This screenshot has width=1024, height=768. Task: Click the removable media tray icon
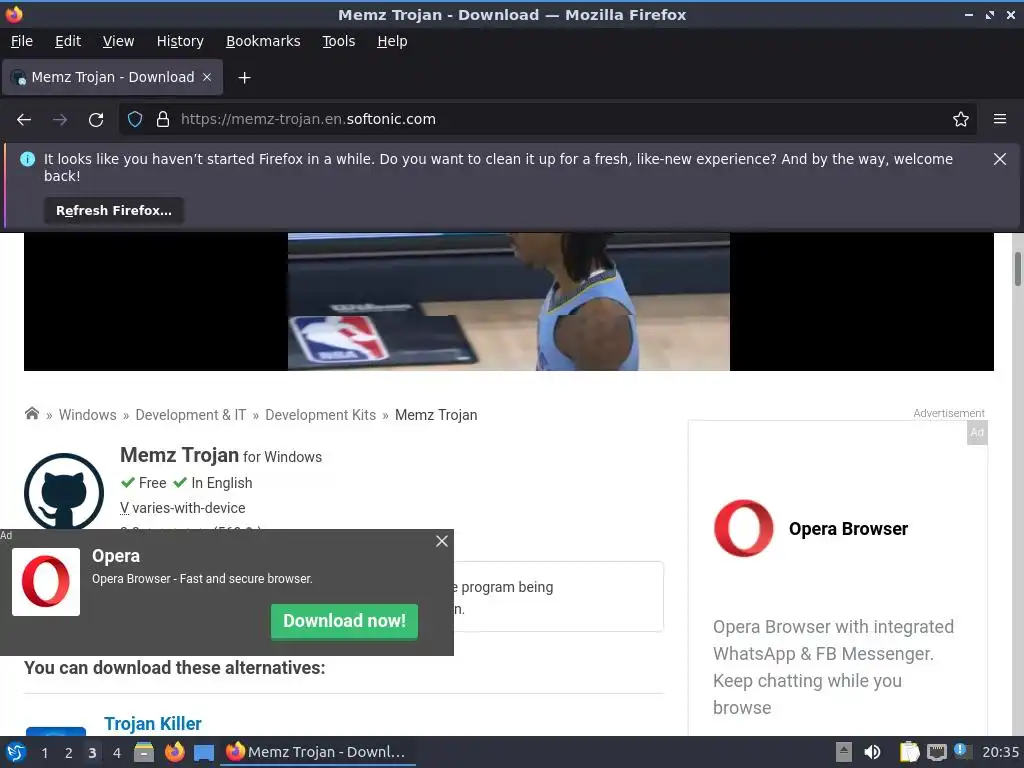click(x=844, y=752)
